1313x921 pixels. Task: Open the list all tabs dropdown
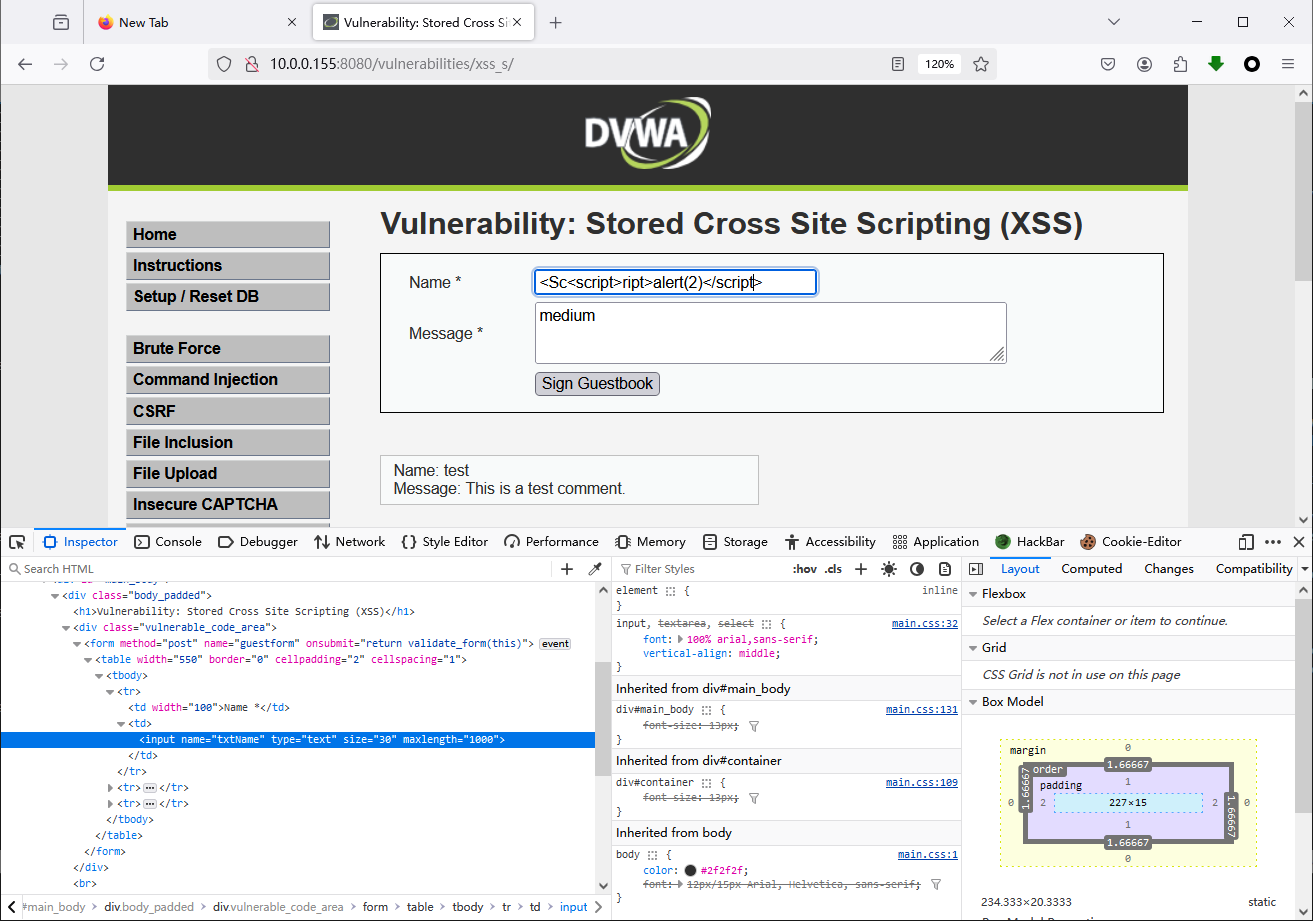click(x=1114, y=22)
